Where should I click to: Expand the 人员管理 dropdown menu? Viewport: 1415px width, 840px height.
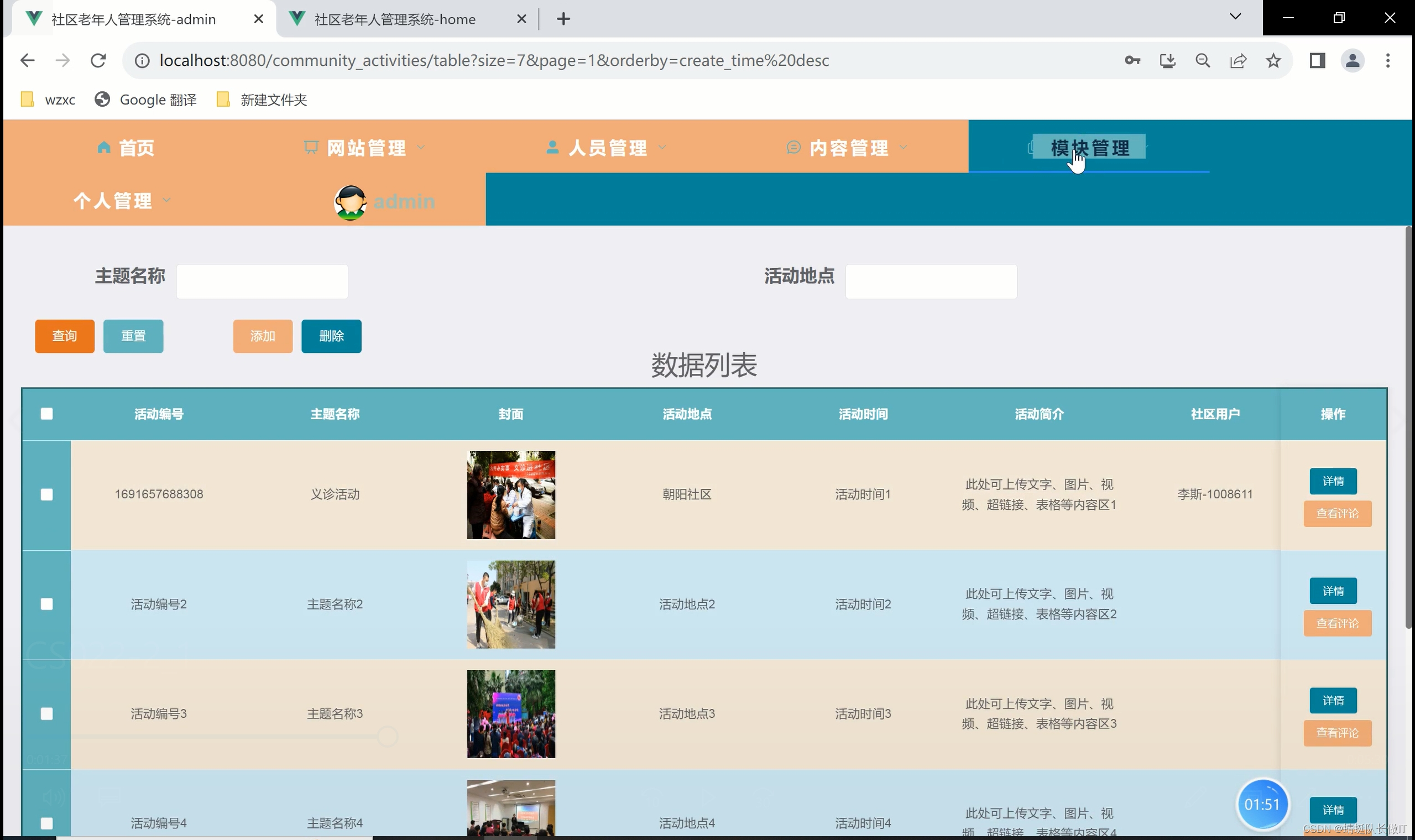click(607, 148)
